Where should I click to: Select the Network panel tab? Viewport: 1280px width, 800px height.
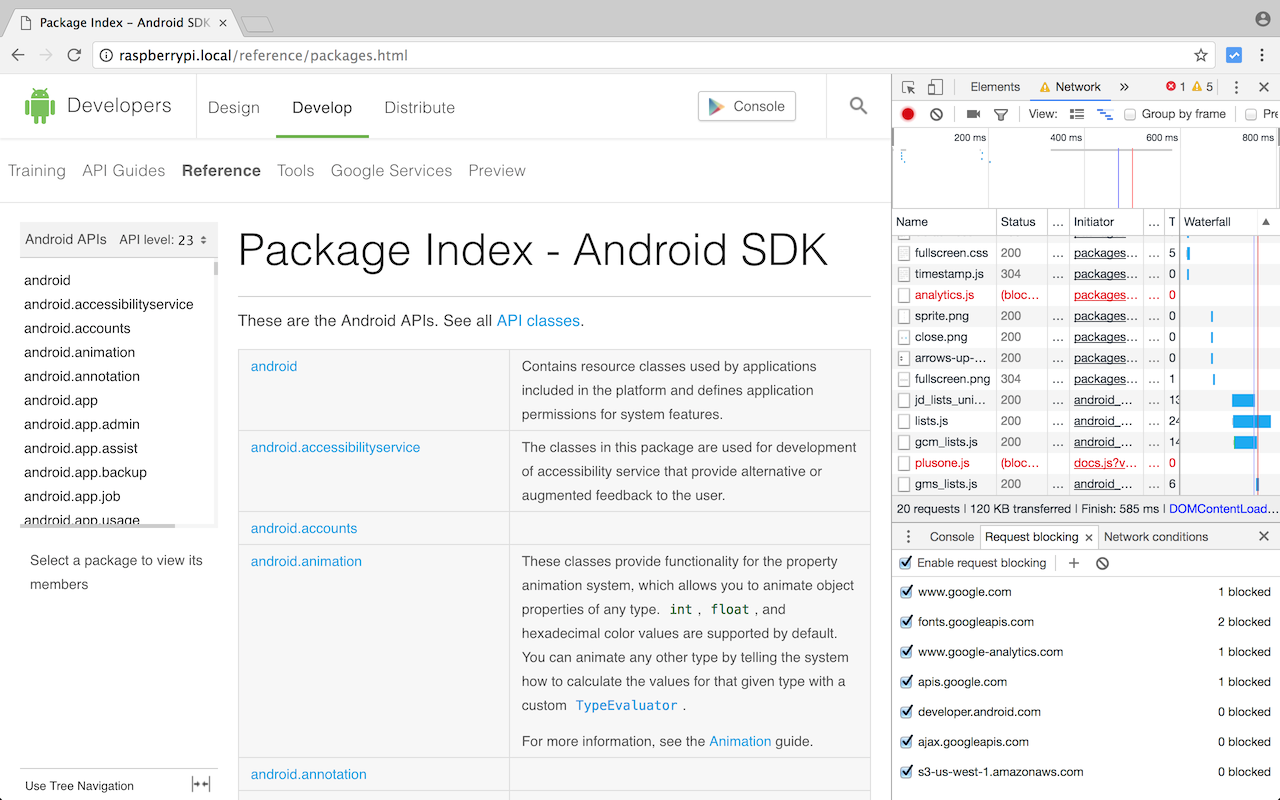(x=1070, y=87)
